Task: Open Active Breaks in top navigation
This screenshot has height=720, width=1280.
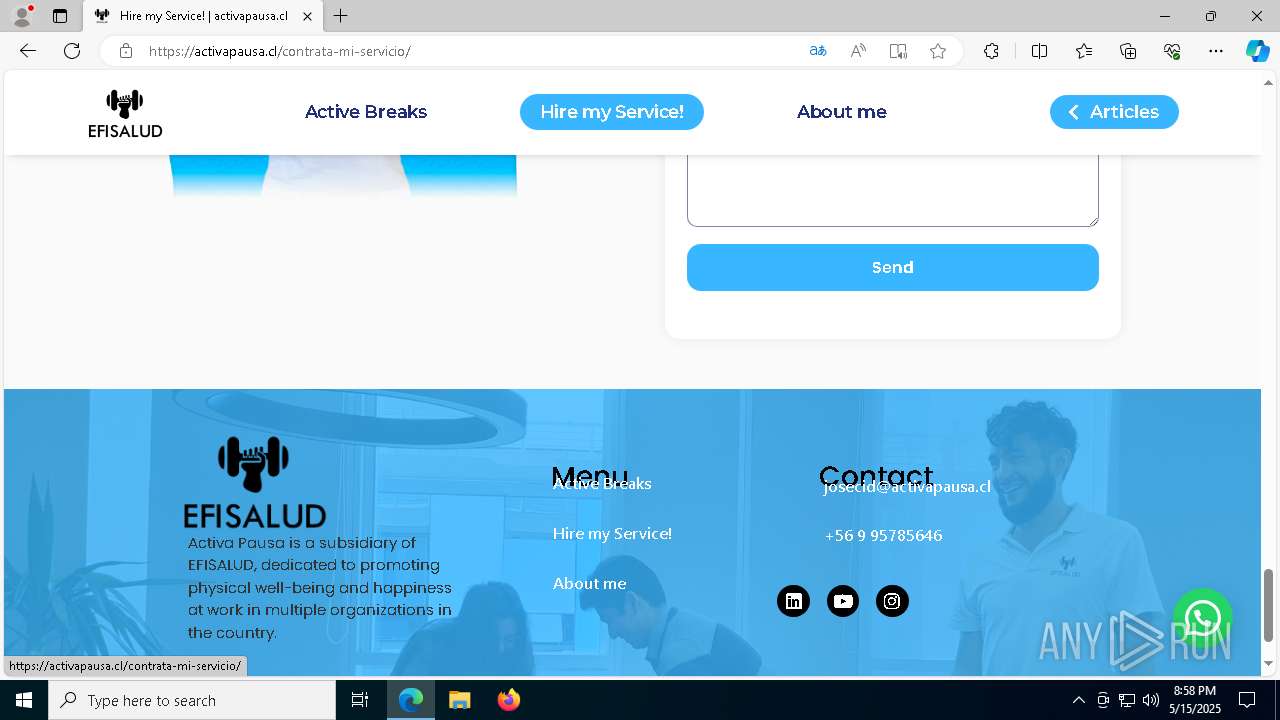Action: [366, 112]
